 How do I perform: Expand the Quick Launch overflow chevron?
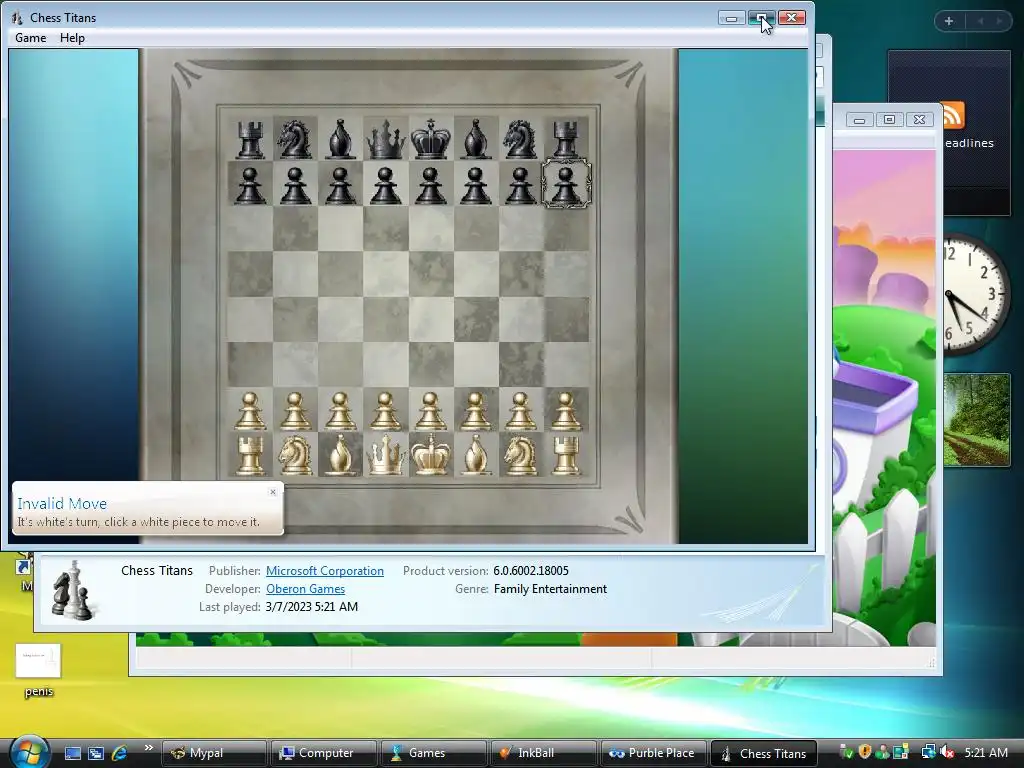(x=148, y=748)
